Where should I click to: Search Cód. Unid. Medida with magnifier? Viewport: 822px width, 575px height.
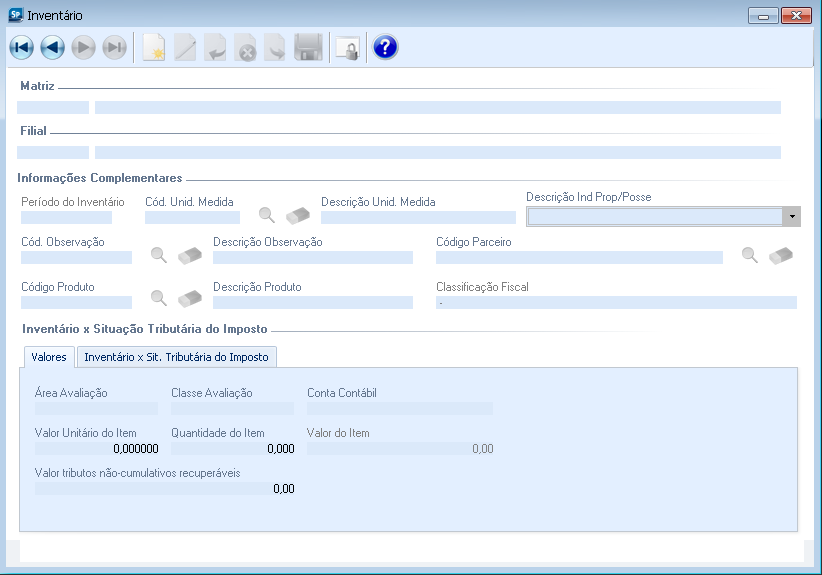click(x=267, y=214)
